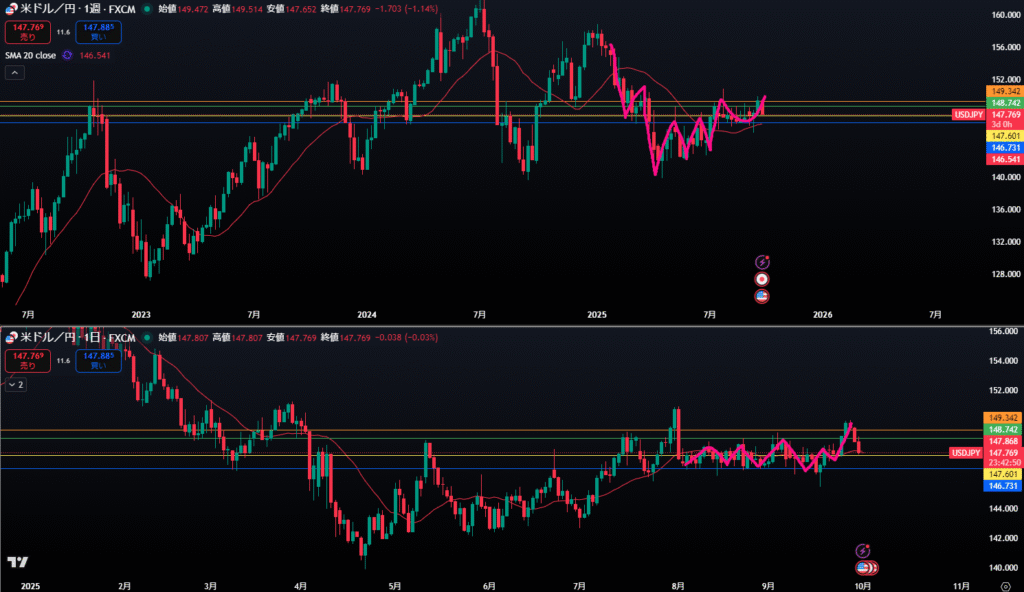This screenshot has width=1024, height=592.
Task: Open the time axis settings gear icon
Action: point(1005,586)
